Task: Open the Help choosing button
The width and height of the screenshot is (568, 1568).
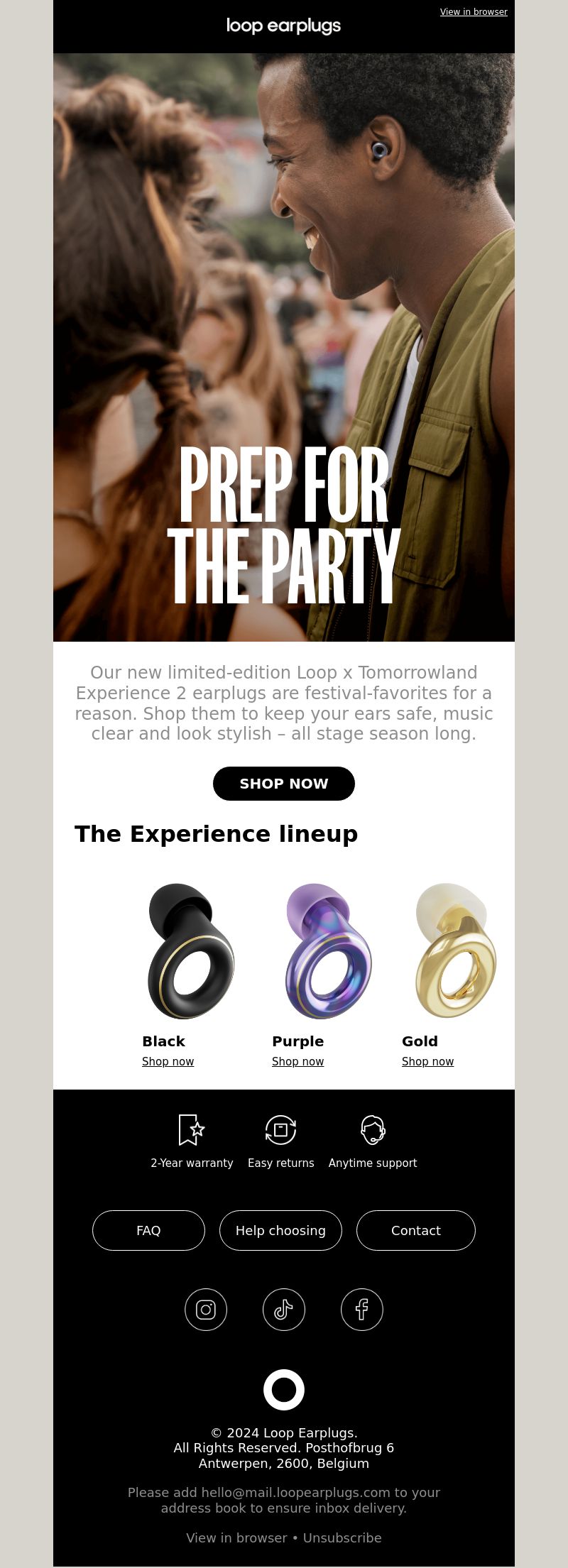Action: point(280,1230)
